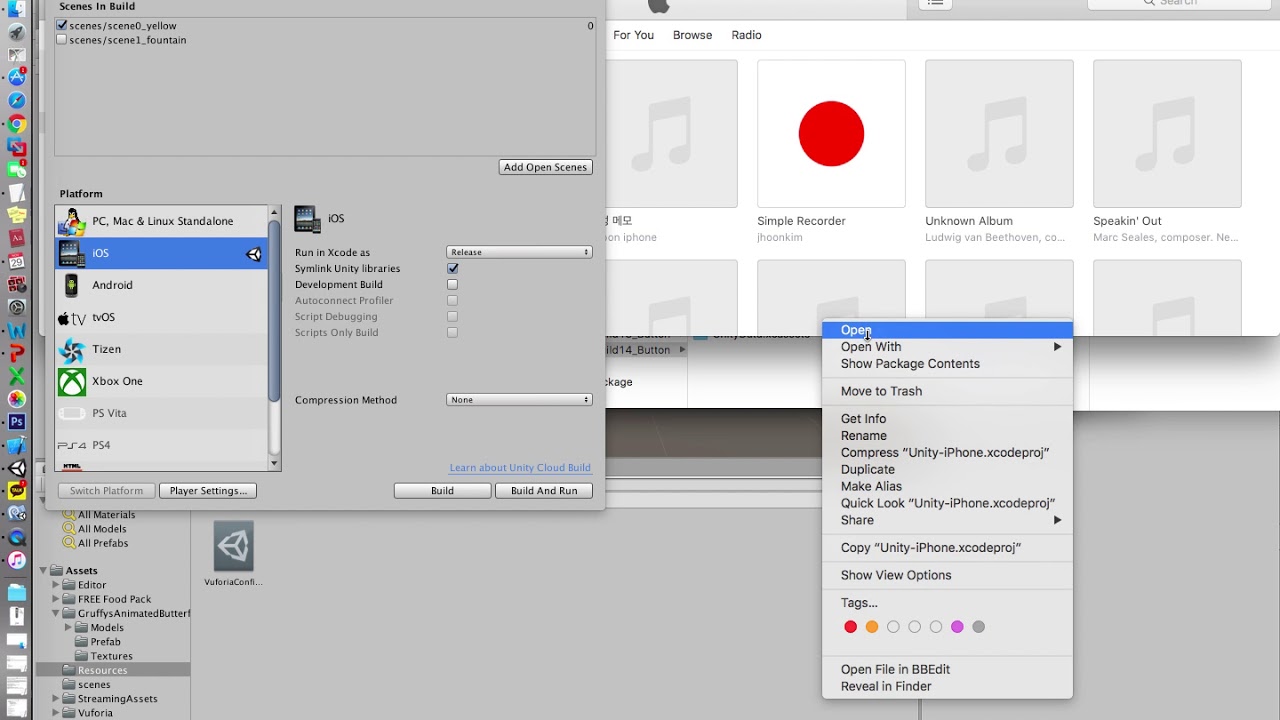Open the App Store dock icon
1280x720 pixels.
click(17, 77)
